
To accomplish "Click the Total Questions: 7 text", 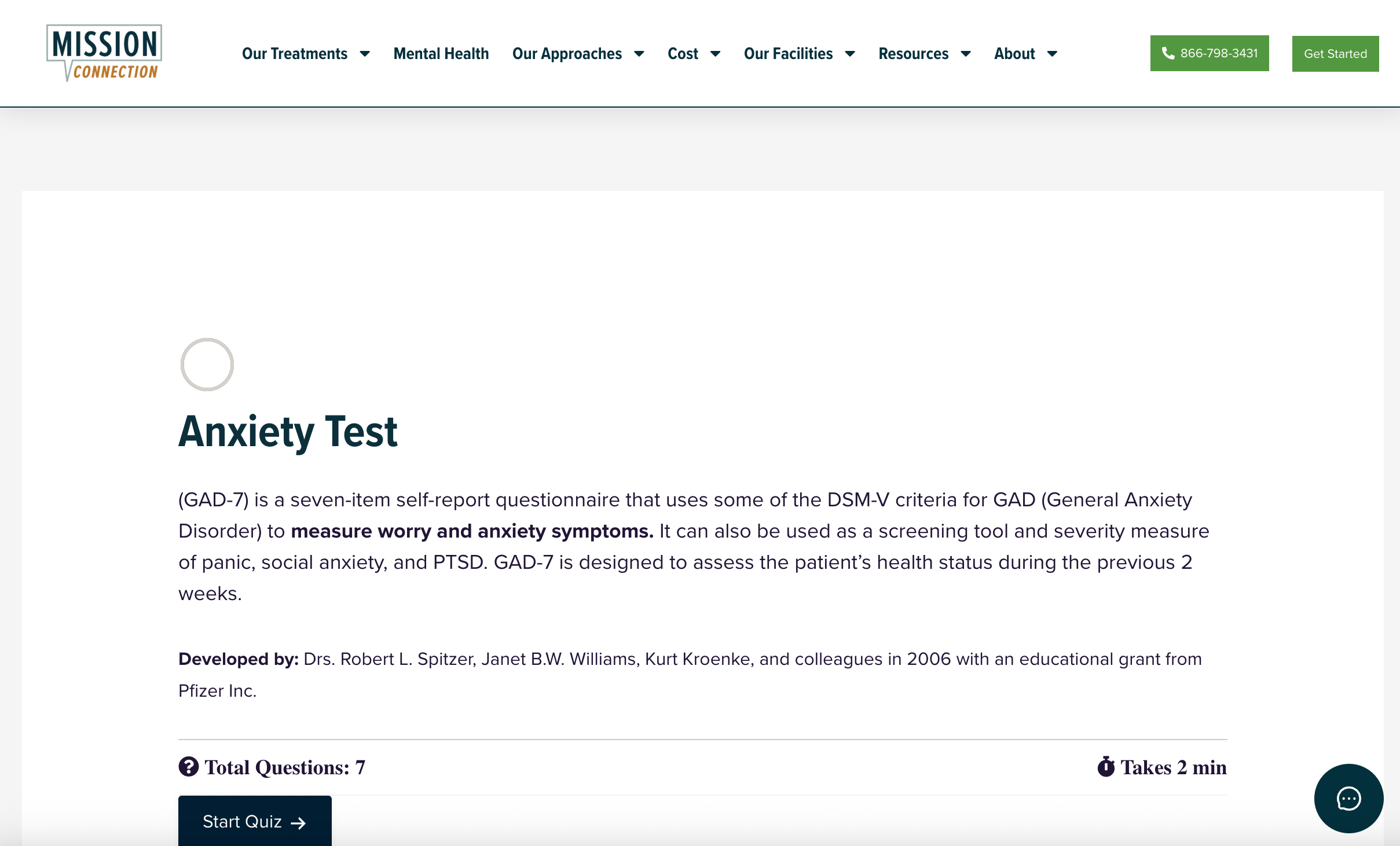I will pyautogui.click(x=284, y=767).
